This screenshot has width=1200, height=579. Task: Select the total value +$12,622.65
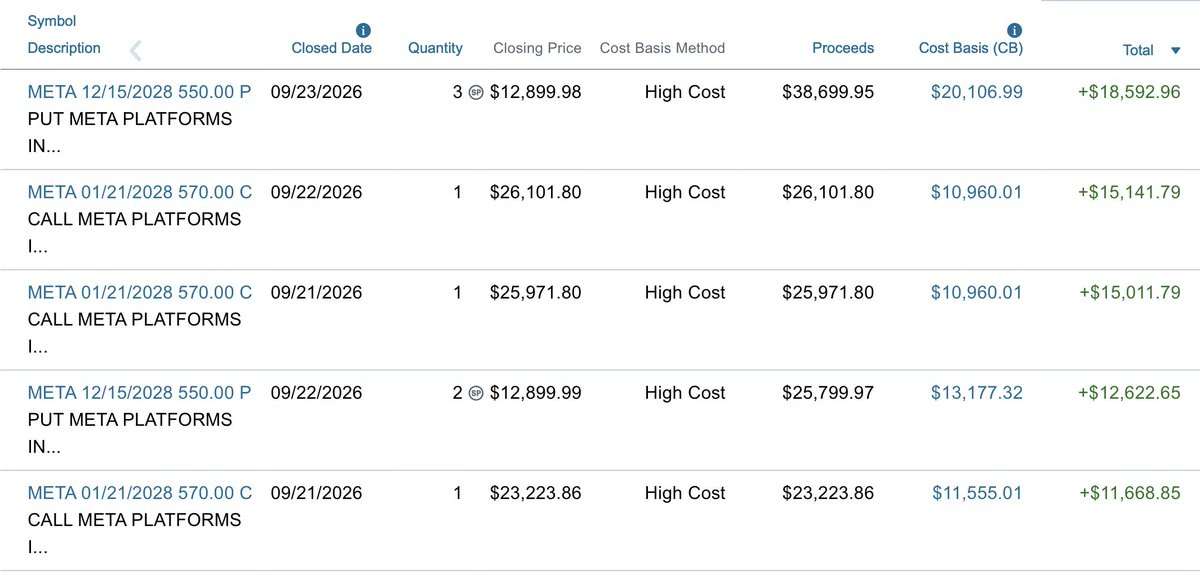pos(1129,392)
